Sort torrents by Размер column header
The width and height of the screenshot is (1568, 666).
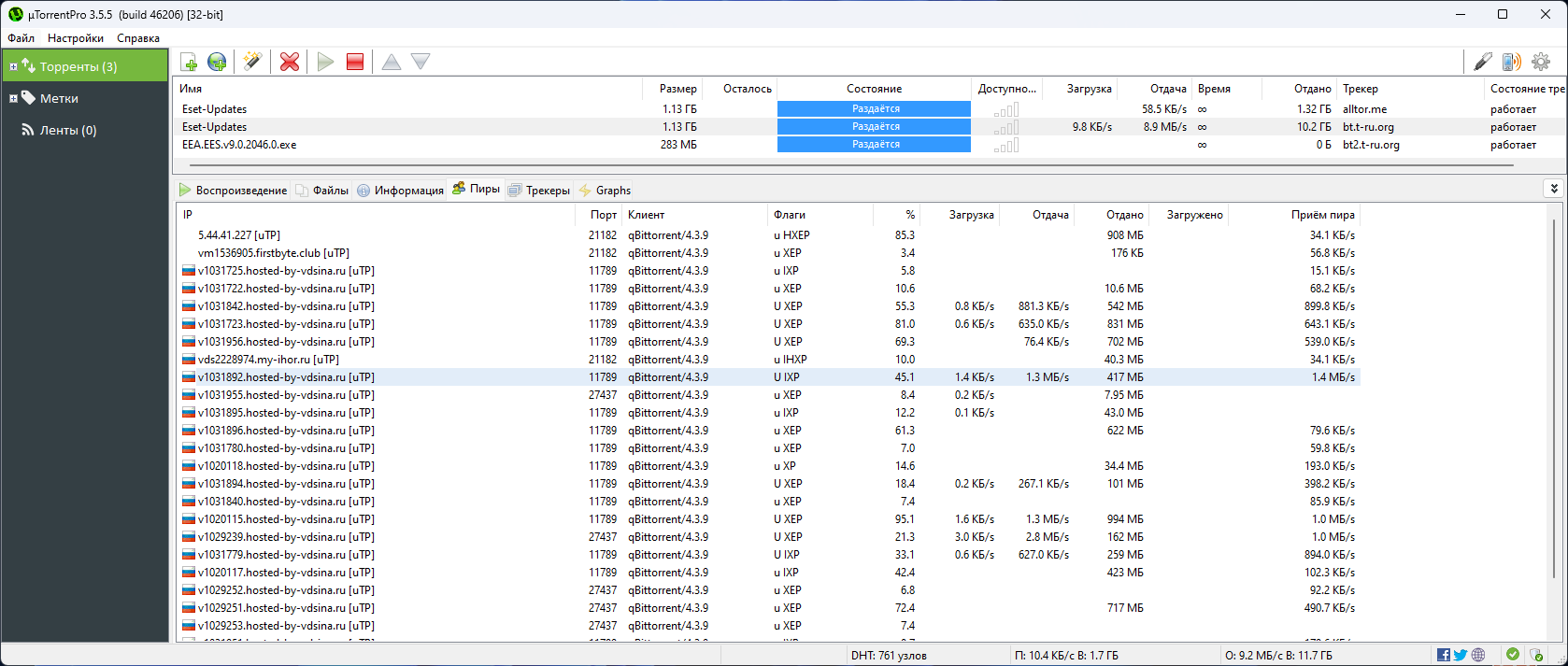point(673,89)
